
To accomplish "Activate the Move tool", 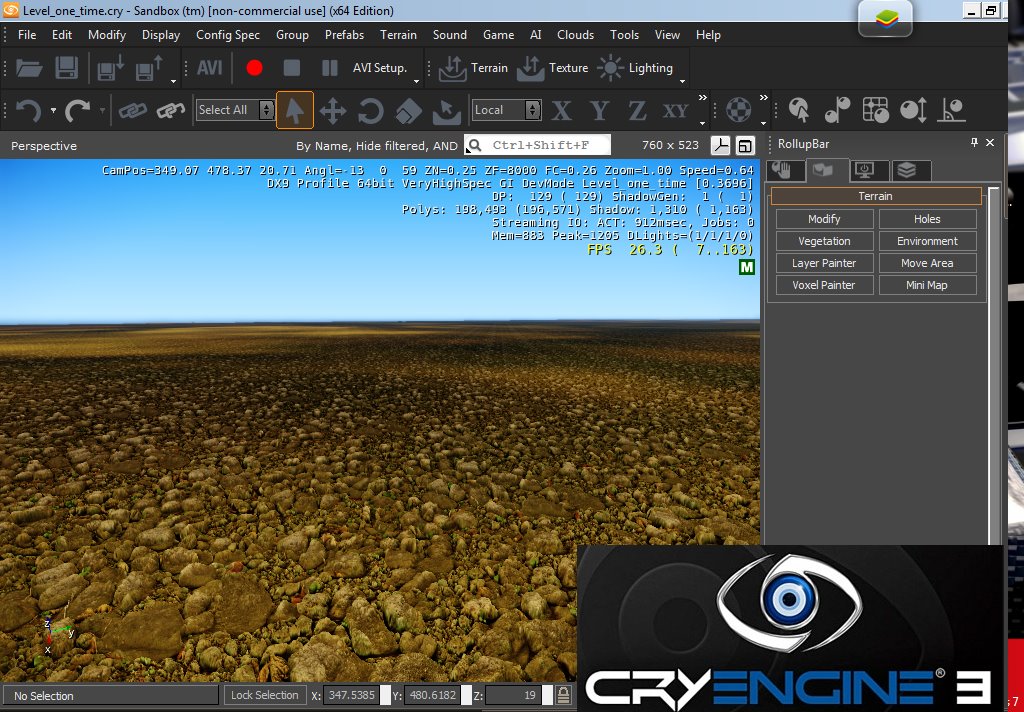I will click(x=333, y=110).
